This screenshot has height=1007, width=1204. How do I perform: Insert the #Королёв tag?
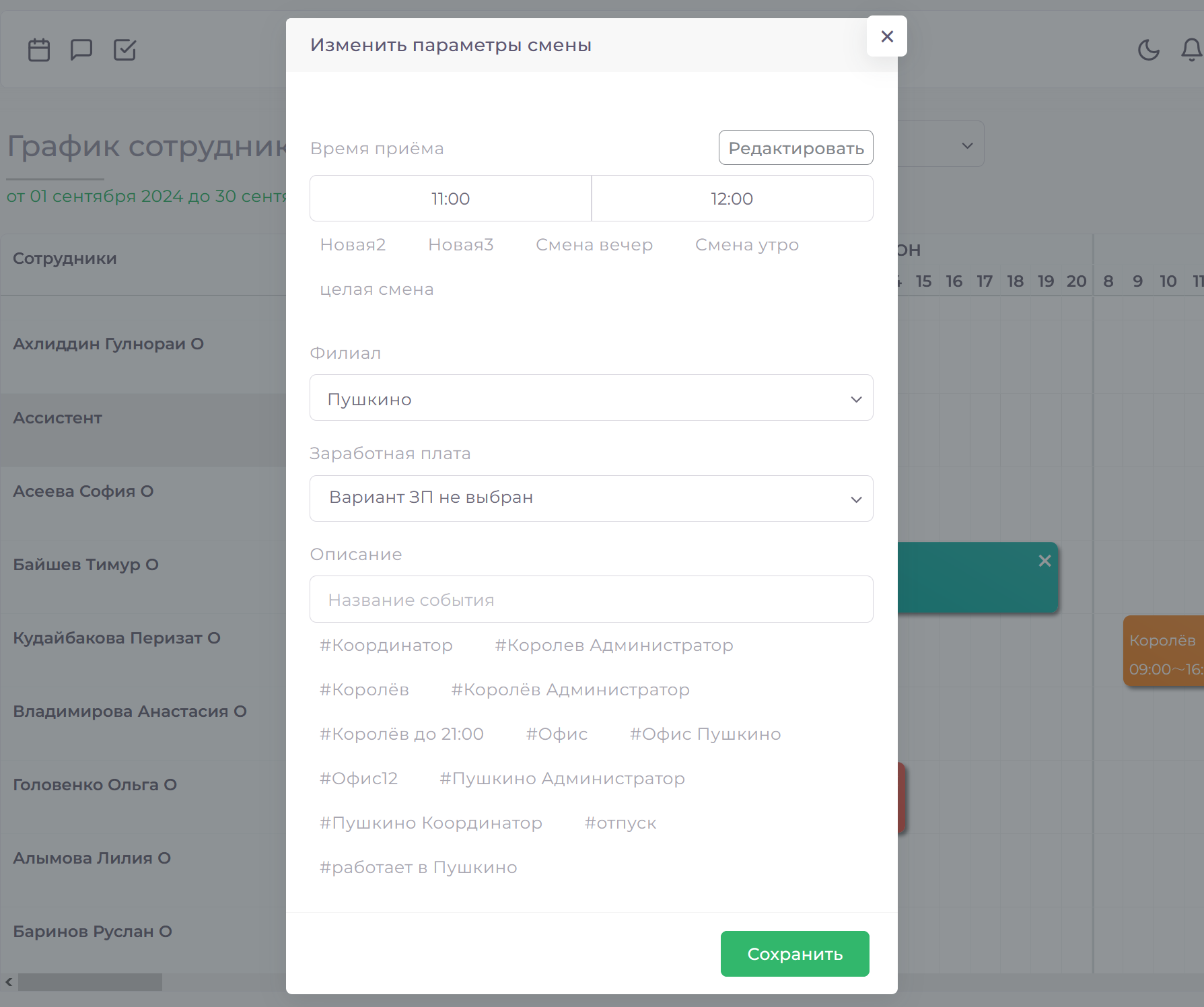[x=364, y=689]
